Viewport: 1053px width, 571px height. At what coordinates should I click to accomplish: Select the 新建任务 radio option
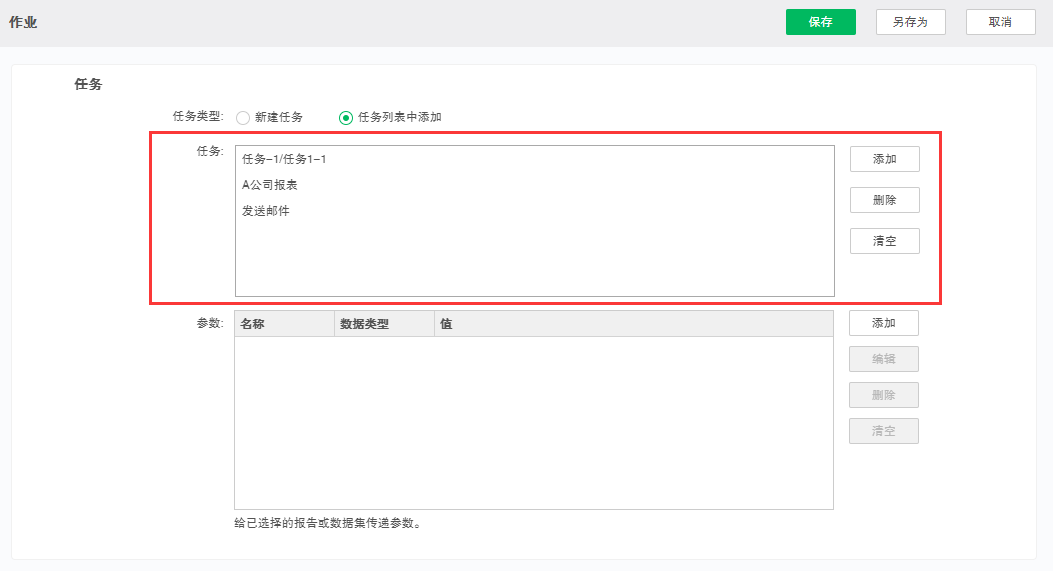[x=243, y=118]
